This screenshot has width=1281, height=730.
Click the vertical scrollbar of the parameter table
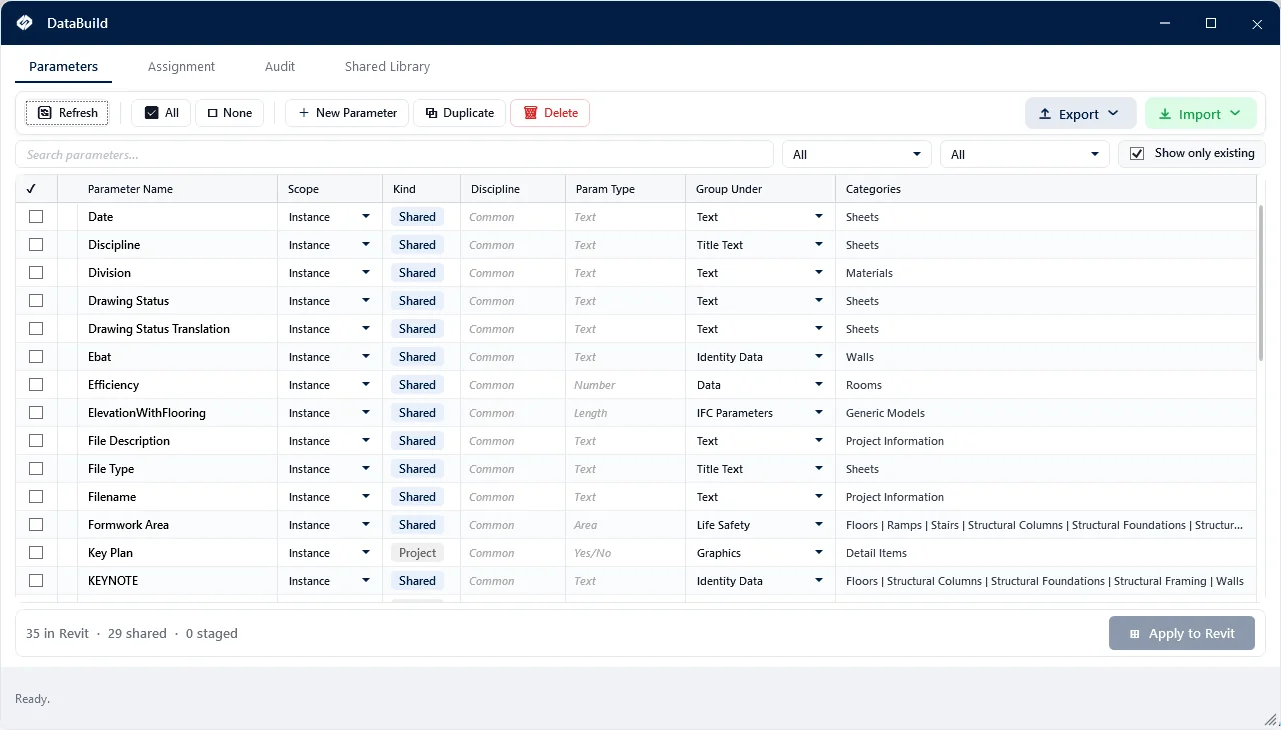click(1262, 282)
